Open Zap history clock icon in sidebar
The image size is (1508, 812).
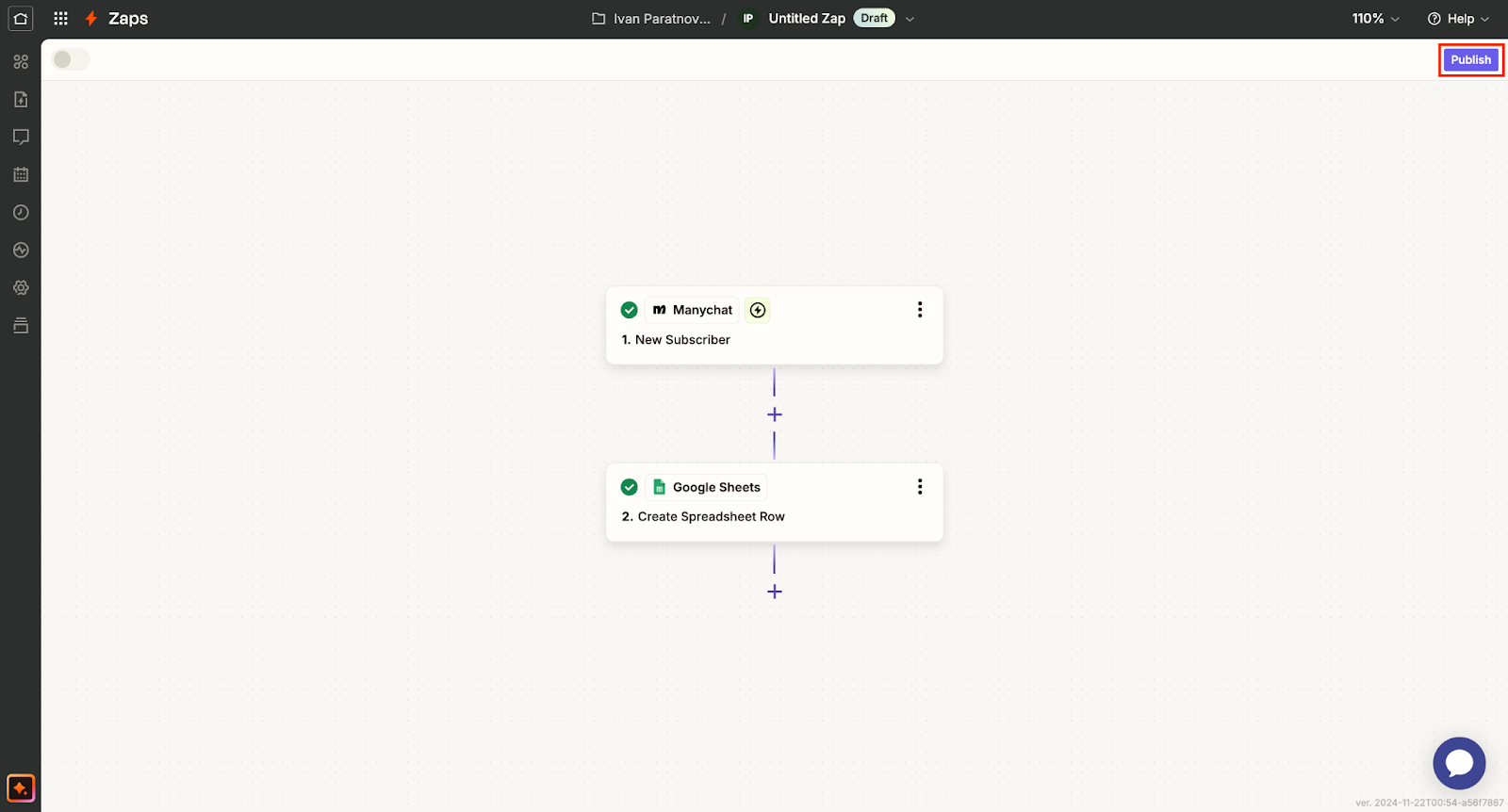pyautogui.click(x=21, y=213)
